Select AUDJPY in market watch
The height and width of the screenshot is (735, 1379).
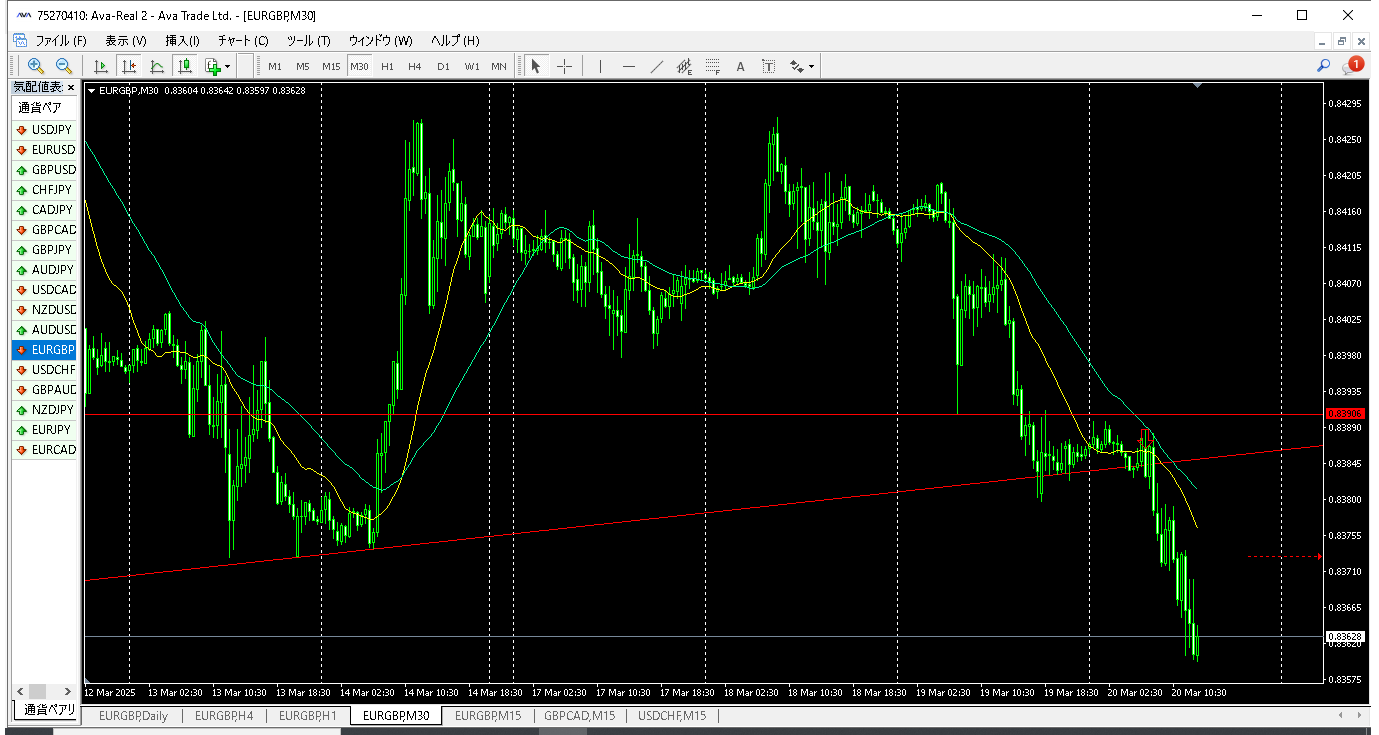tap(45, 270)
